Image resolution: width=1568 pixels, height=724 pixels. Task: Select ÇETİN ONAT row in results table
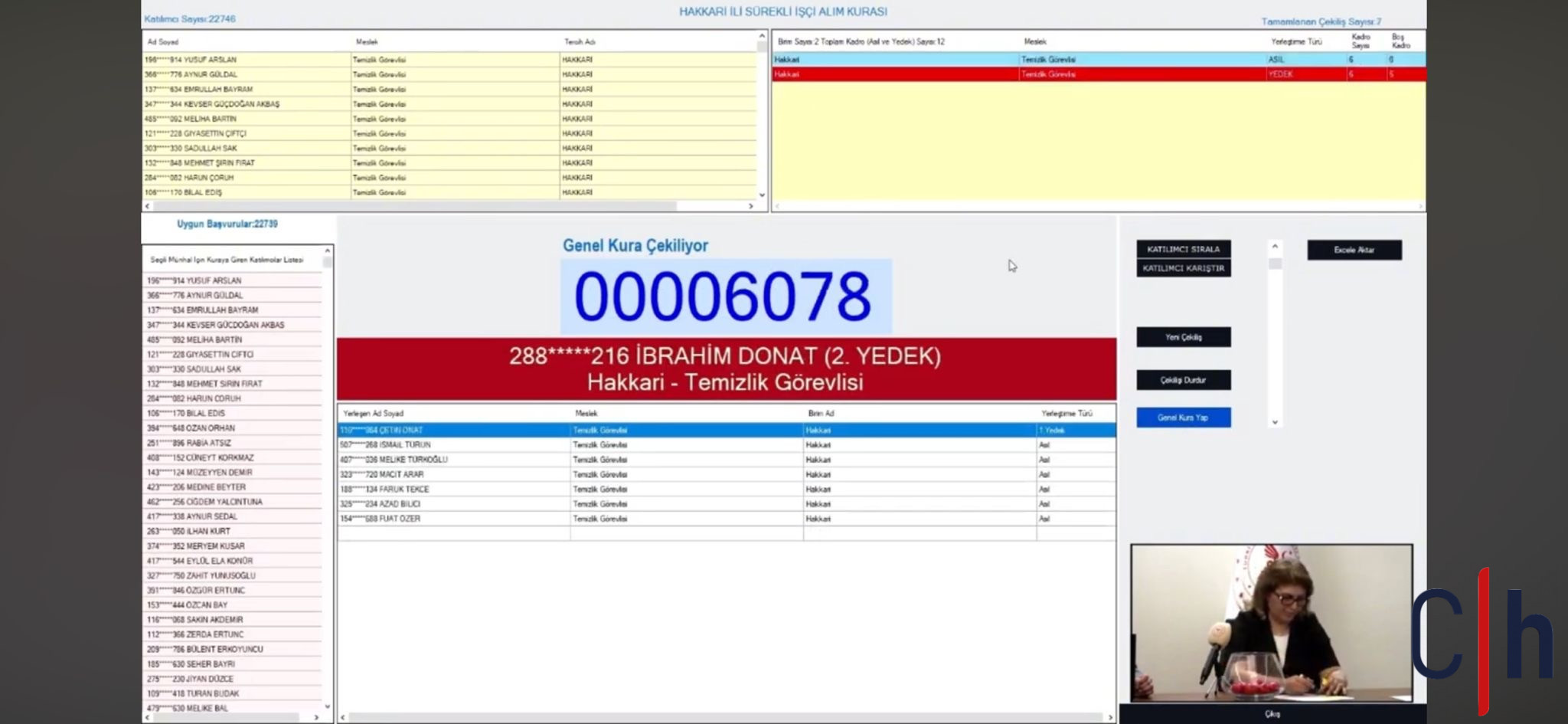click(x=452, y=431)
